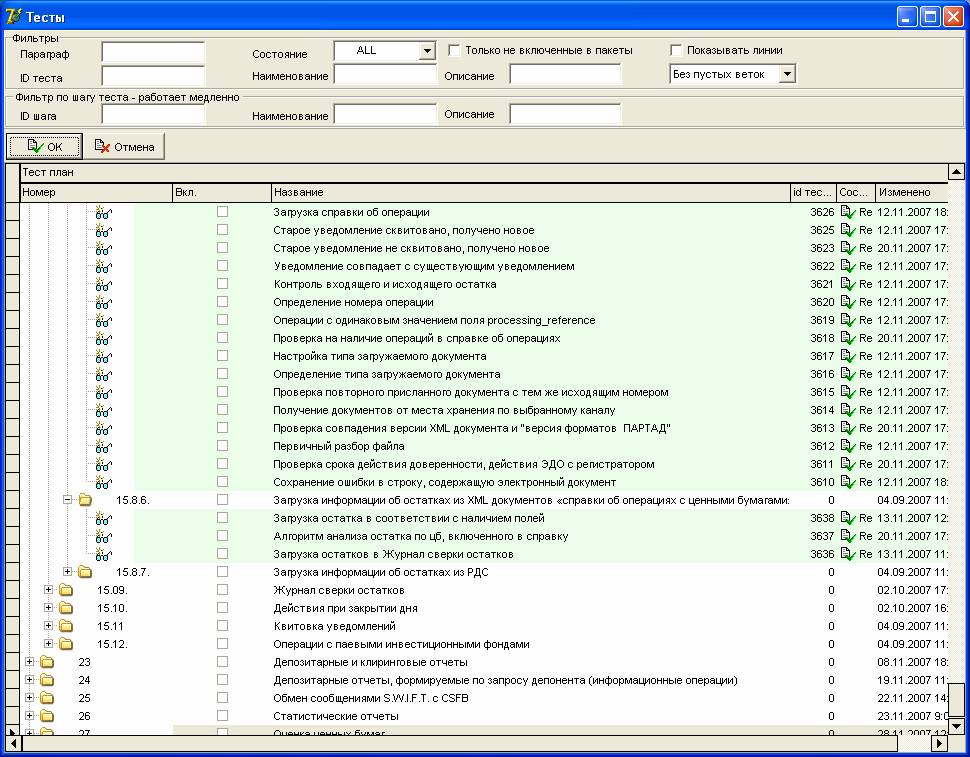Expand tree node 26
The image size is (970, 757).
pyautogui.click(x=29, y=716)
